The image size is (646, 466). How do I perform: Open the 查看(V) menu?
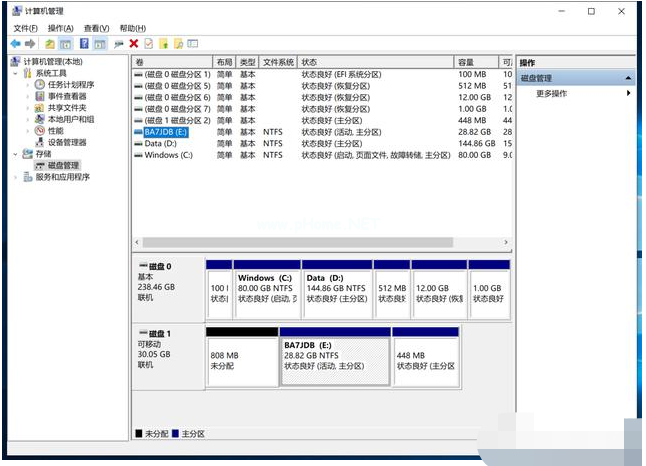click(97, 28)
